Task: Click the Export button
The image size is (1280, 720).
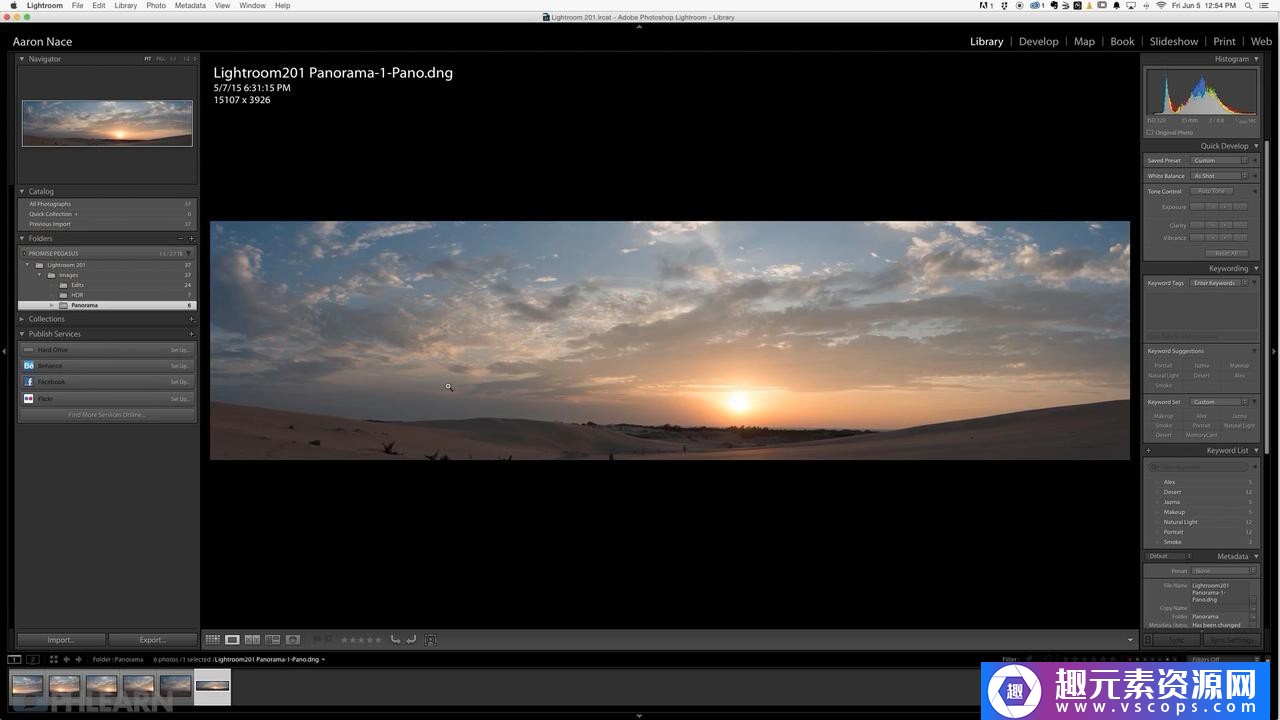Action: (152, 640)
